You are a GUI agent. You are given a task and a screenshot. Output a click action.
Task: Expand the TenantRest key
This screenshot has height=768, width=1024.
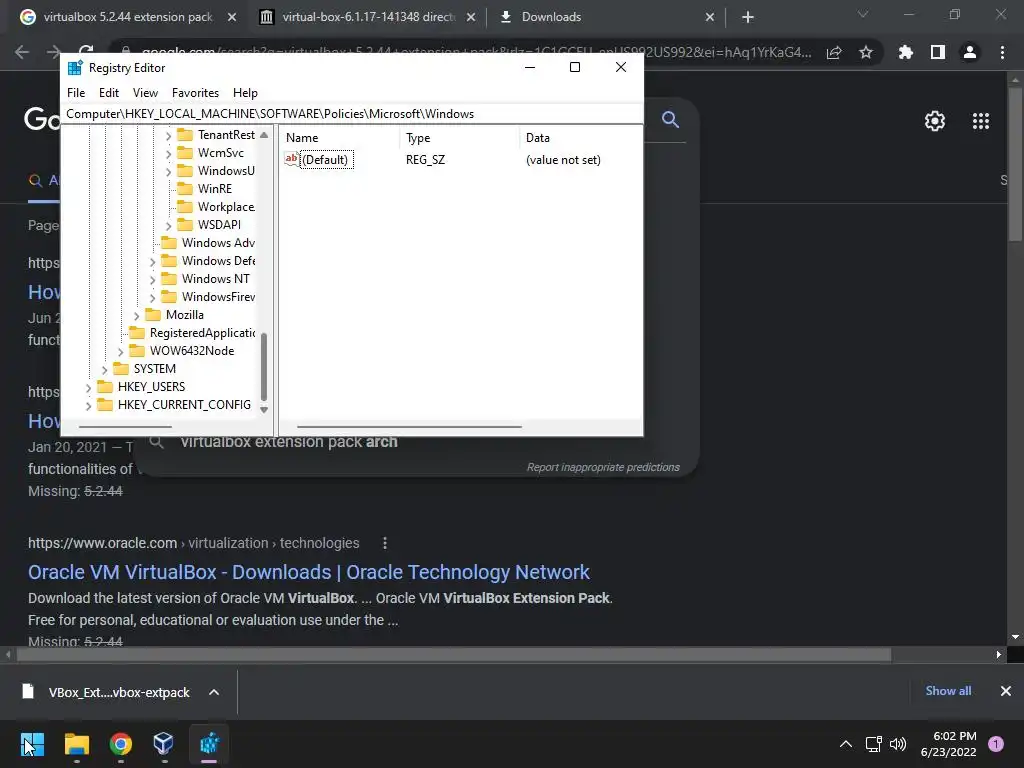[x=168, y=135]
